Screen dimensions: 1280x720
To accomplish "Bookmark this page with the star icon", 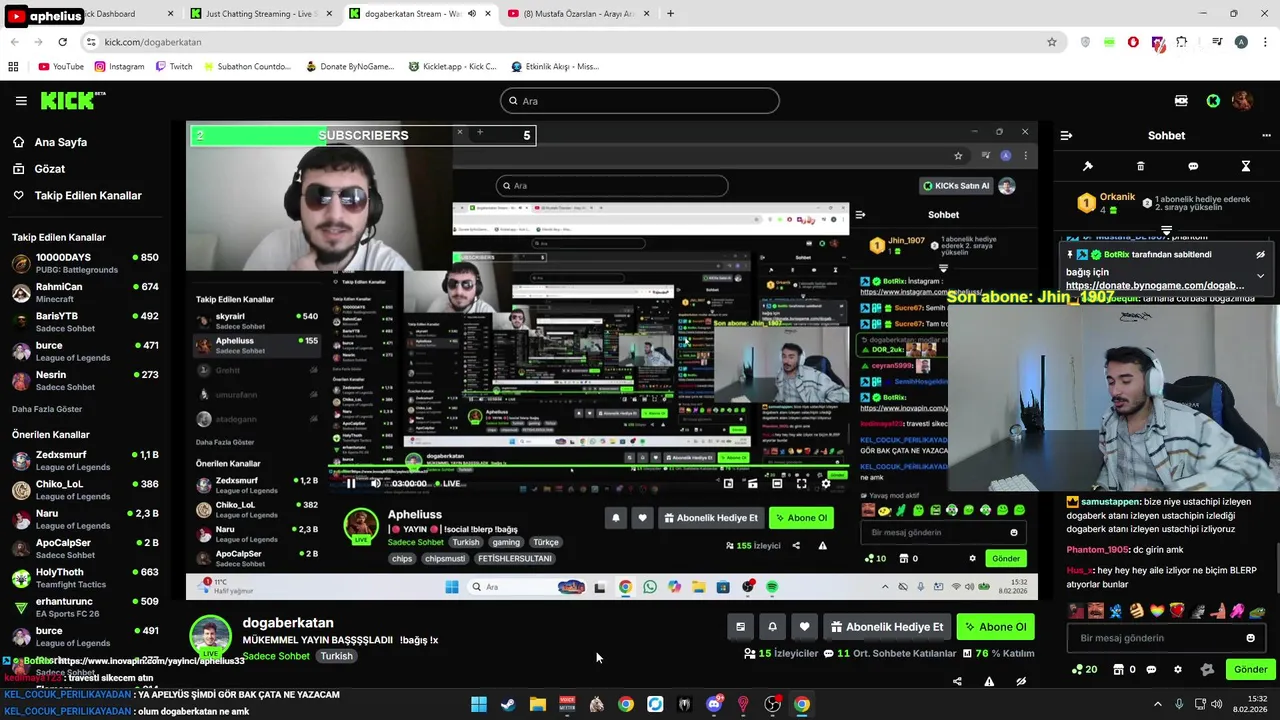I will pos(1051,42).
